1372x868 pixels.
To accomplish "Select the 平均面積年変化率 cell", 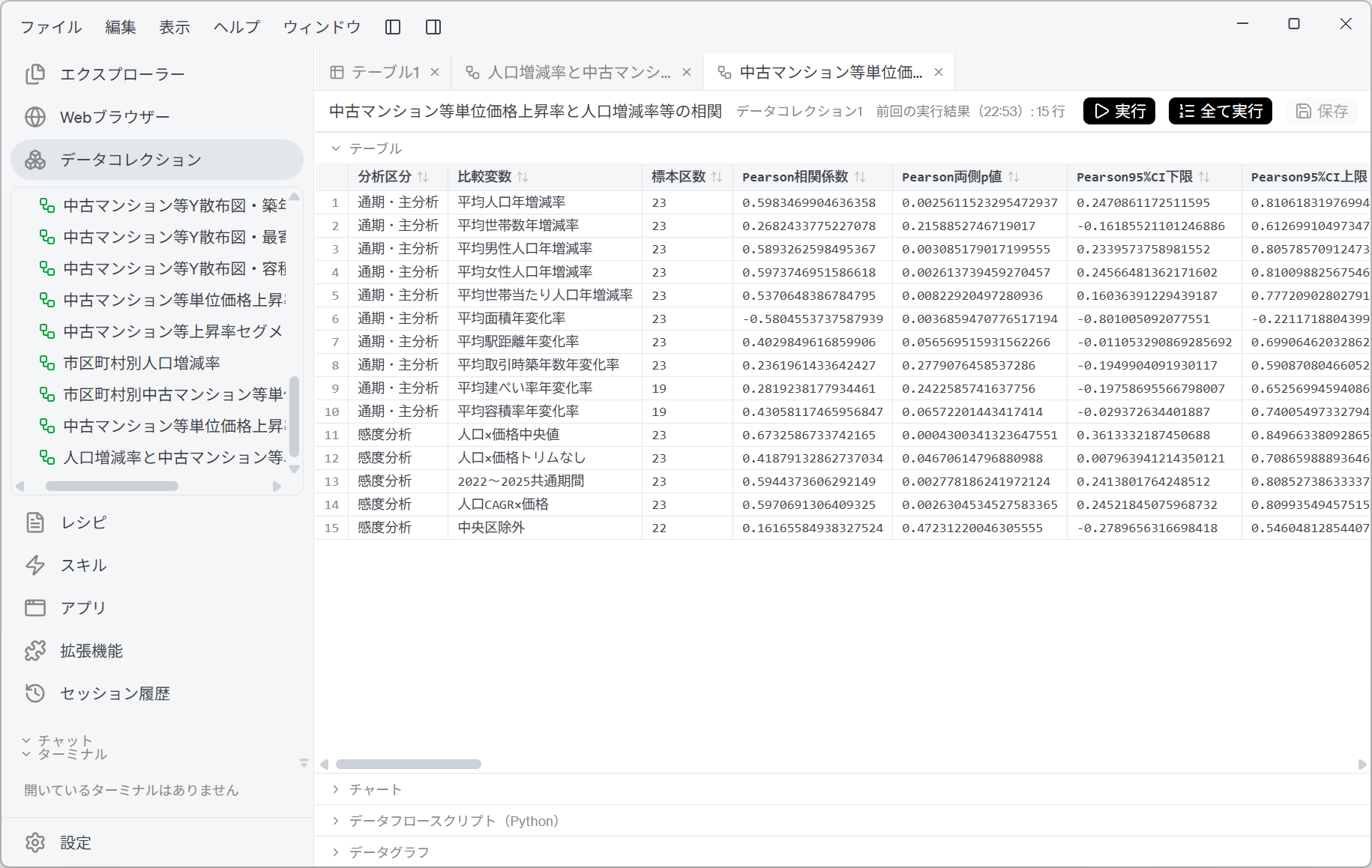I will (x=544, y=319).
